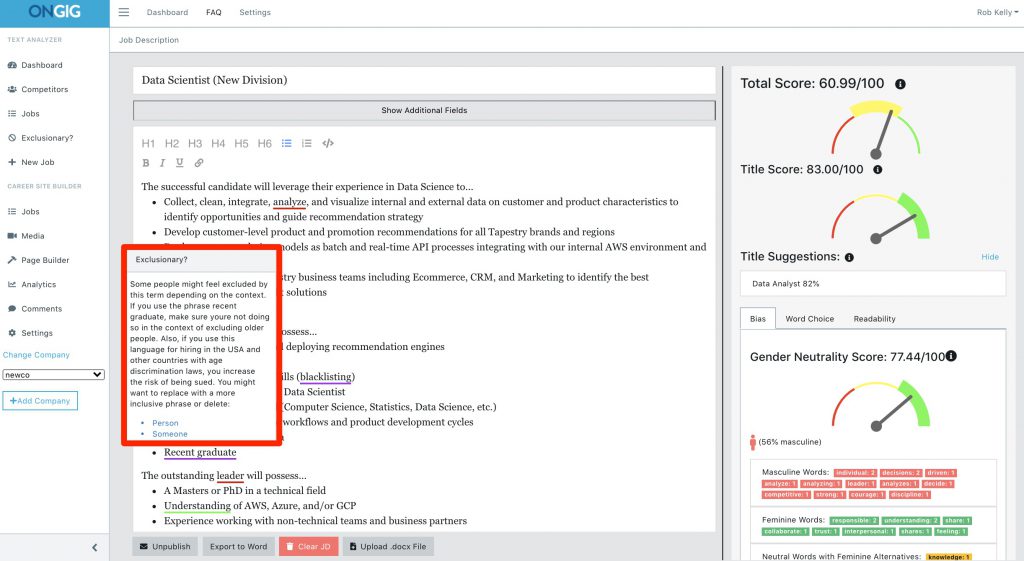The height and width of the screenshot is (561, 1024).
Task: Click the red Clear JD button
Action: [x=308, y=547]
